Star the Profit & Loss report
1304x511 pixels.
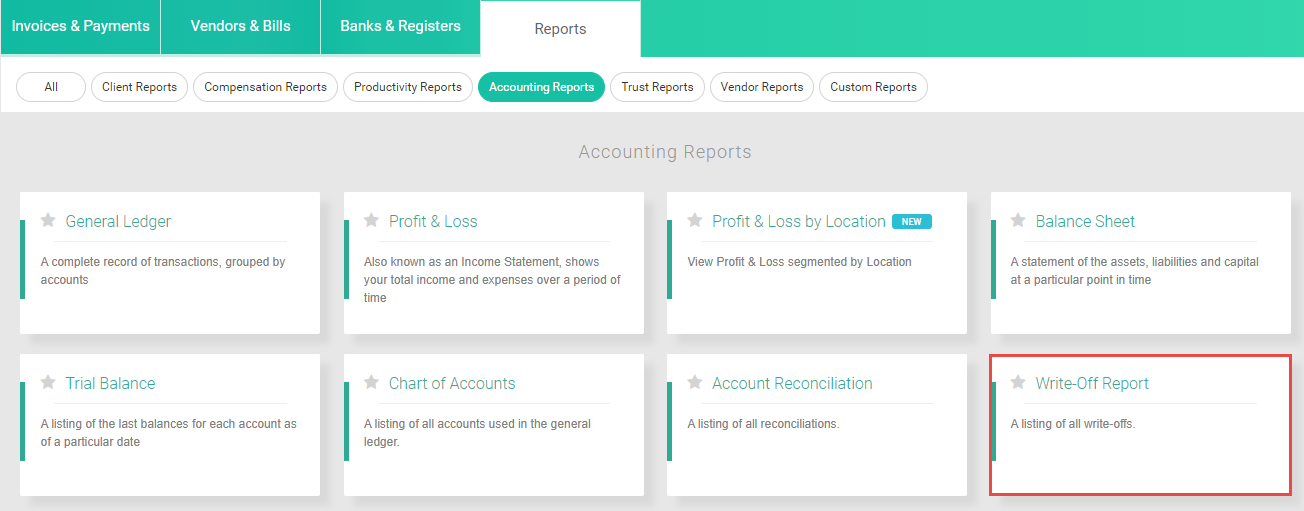(x=371, y=220)
